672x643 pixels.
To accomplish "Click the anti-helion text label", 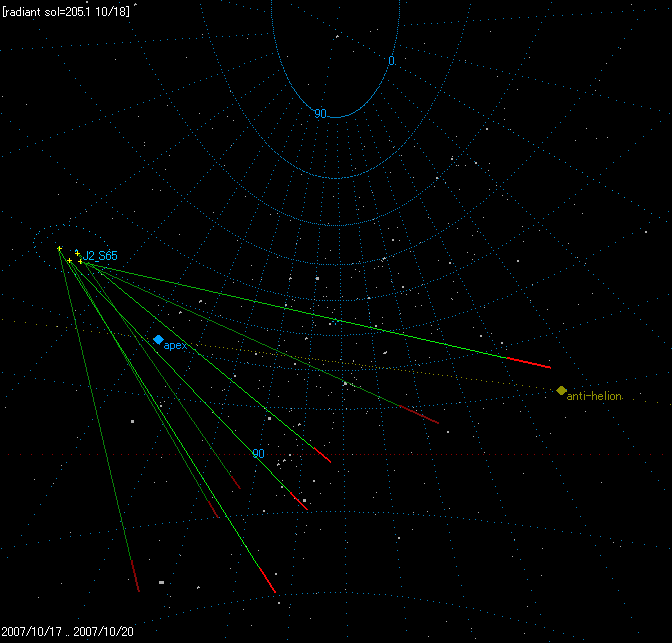I will 594,396.
